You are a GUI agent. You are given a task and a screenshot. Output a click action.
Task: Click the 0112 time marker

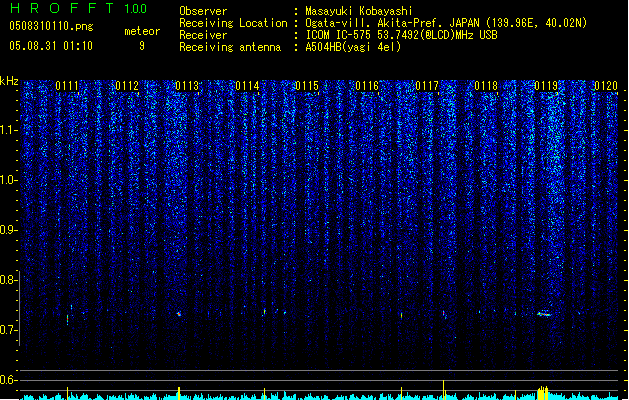pyautogui.click(x=127, y=86)
